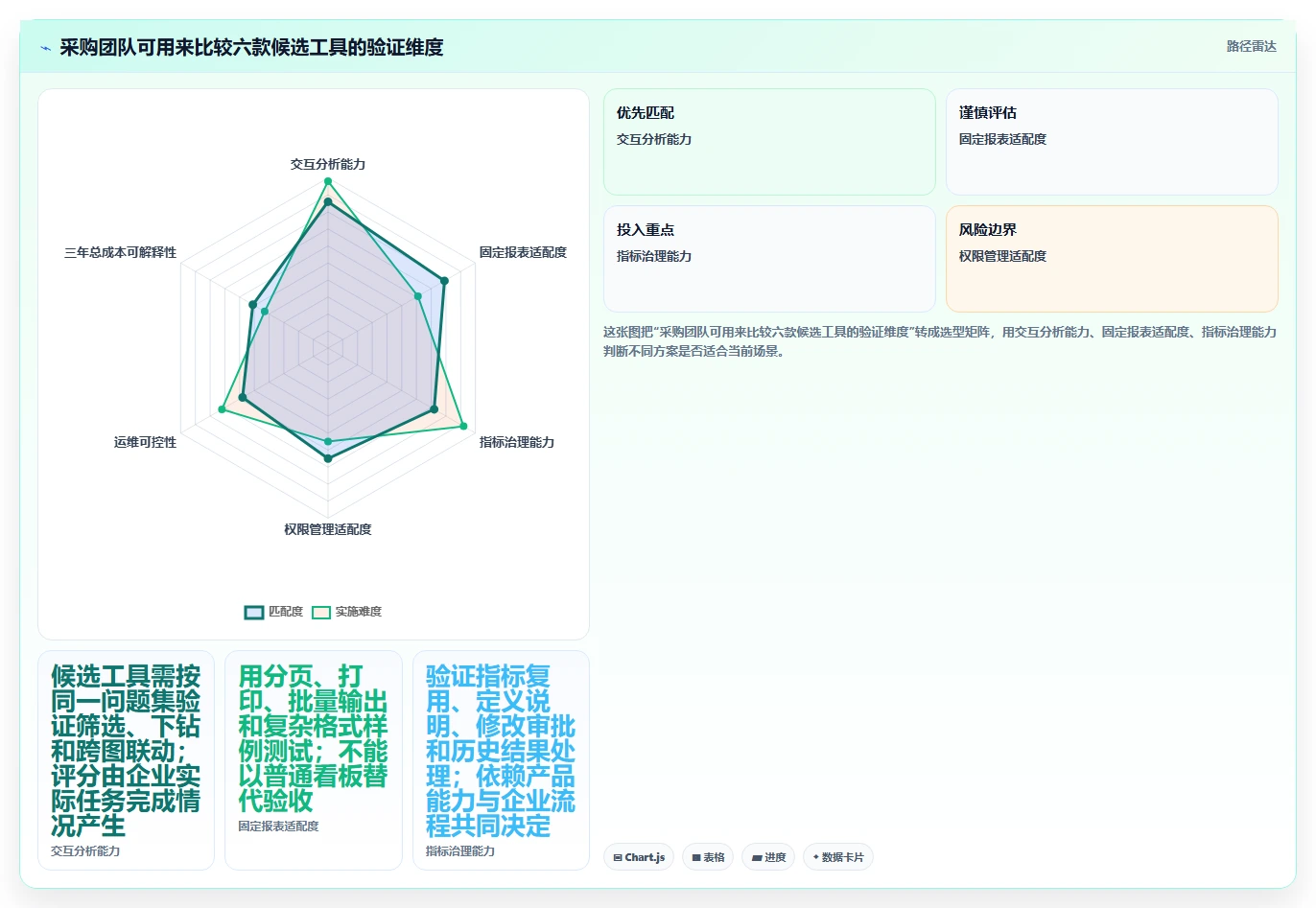Viewport: 1316px width, 908px height.
Task: Select the Chart.js tag chip
Action: (x=639, y=857)
